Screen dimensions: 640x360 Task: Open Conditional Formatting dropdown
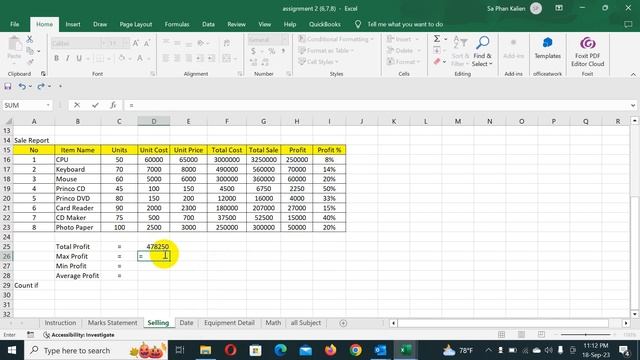[336, 39]
